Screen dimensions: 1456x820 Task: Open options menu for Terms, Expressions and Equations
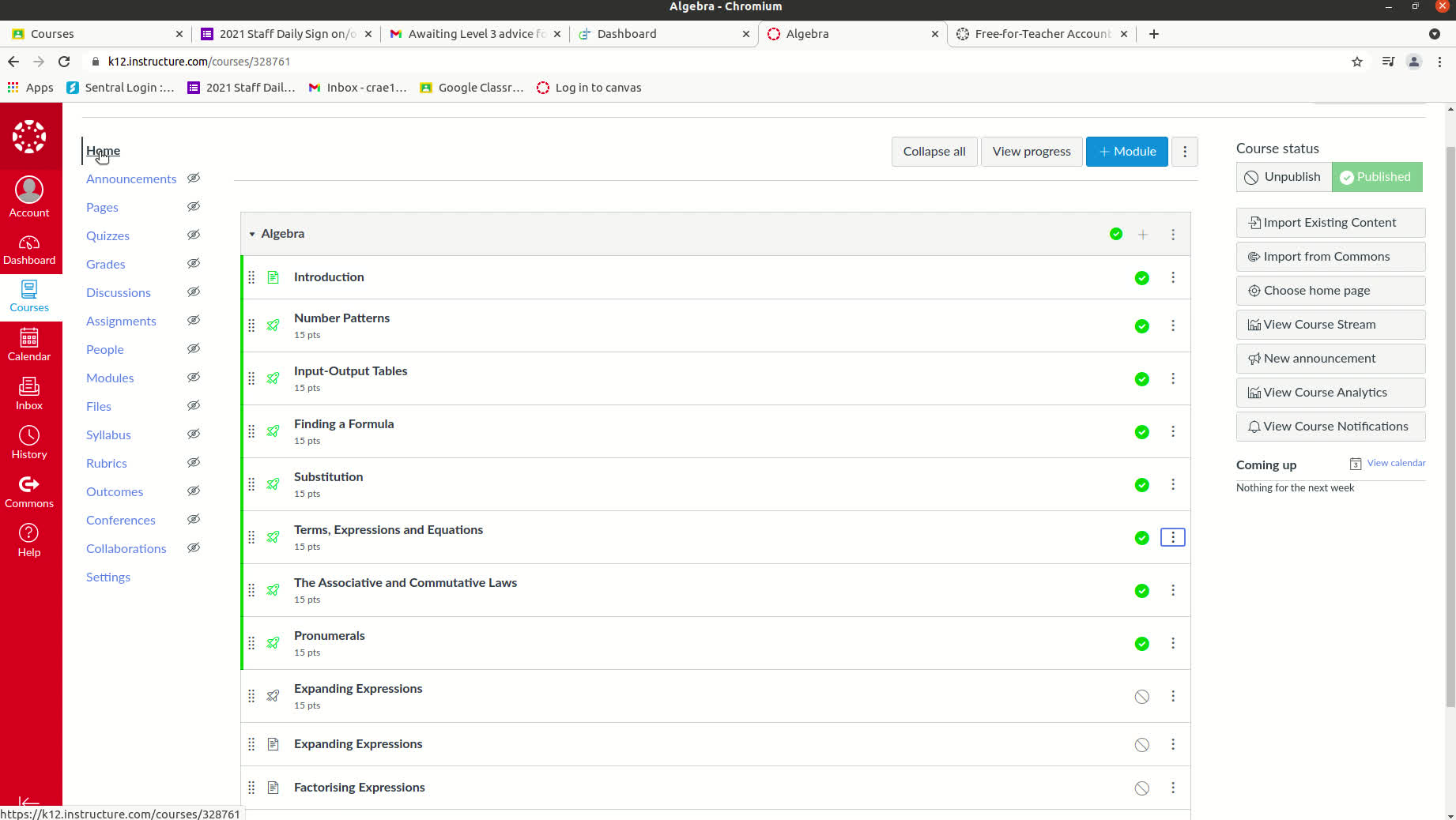tap(1173, 537)
